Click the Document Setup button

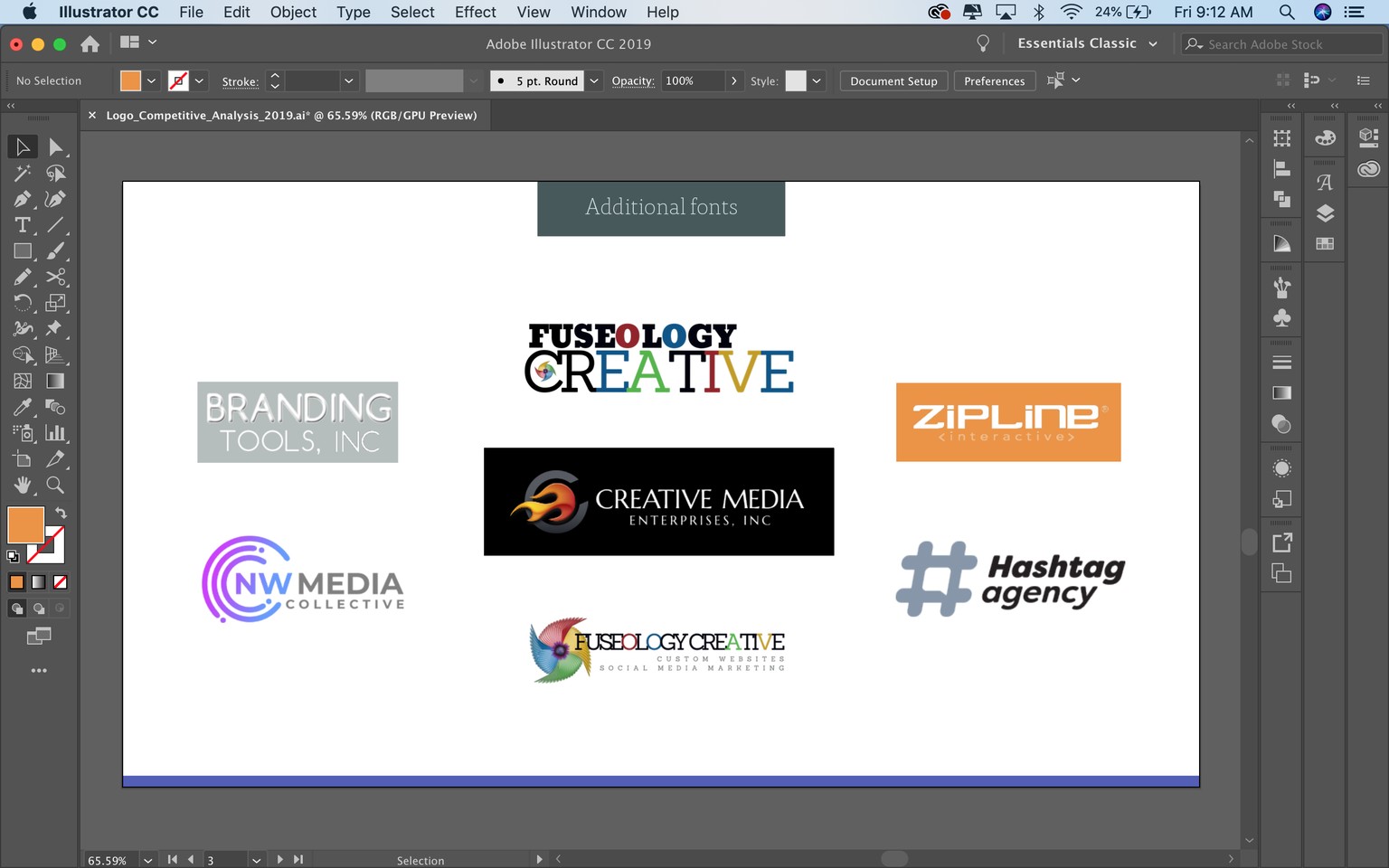pyautogui.click(x=893, y=80)
